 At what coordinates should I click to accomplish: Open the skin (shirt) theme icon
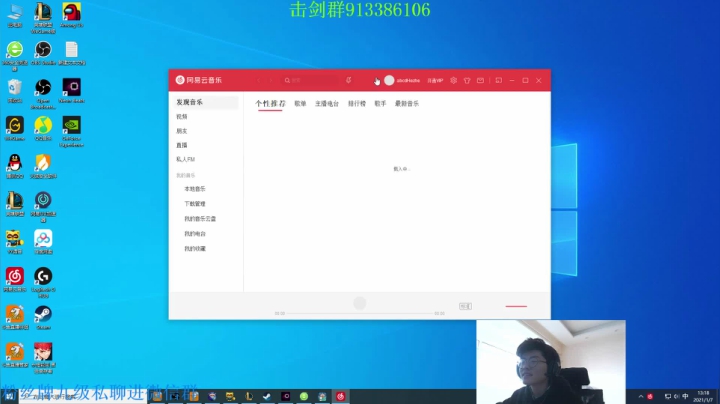coord(467,80)
